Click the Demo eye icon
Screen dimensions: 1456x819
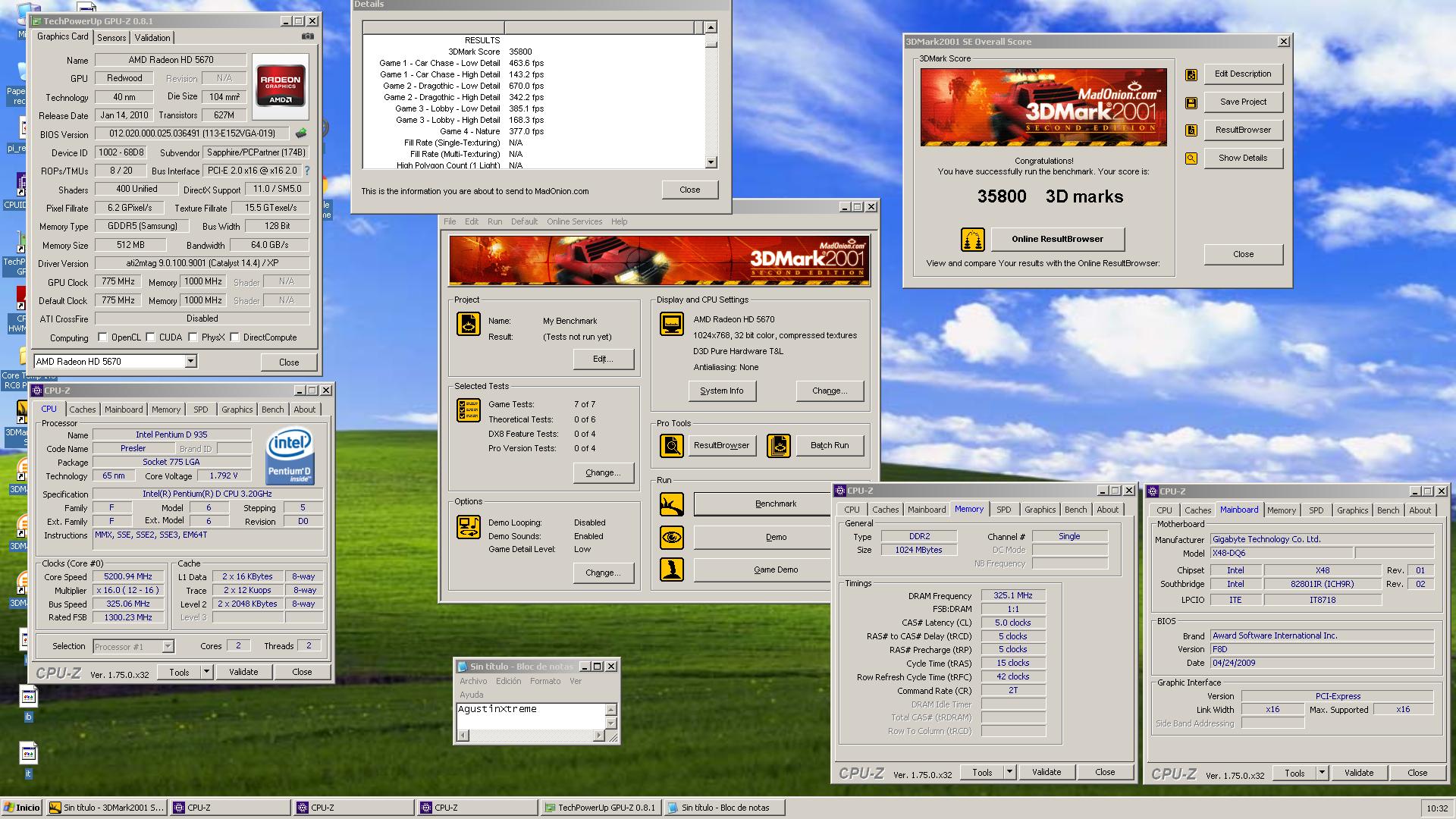click(x=671, y=538)
